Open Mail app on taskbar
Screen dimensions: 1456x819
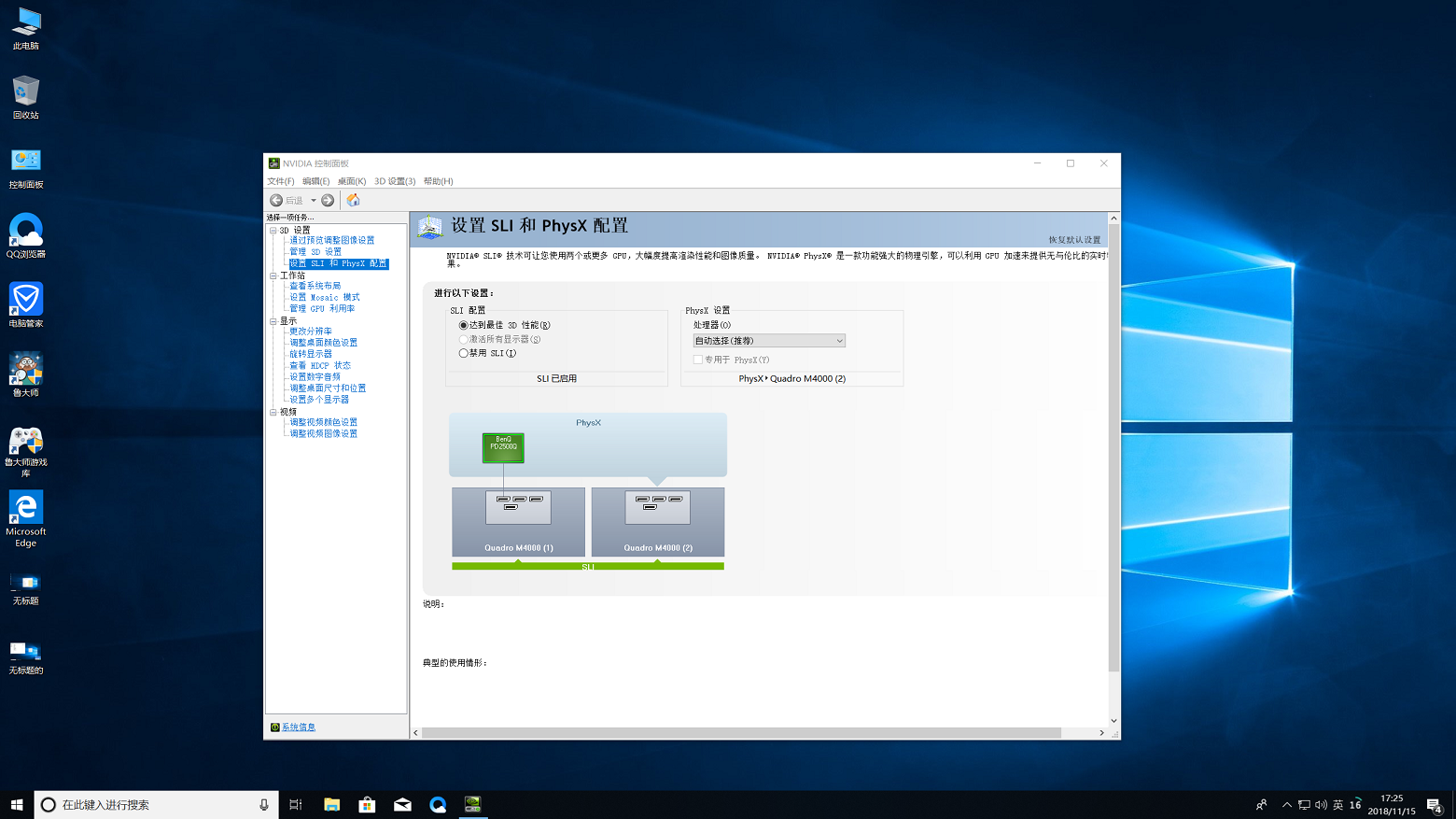pos(402,805)
